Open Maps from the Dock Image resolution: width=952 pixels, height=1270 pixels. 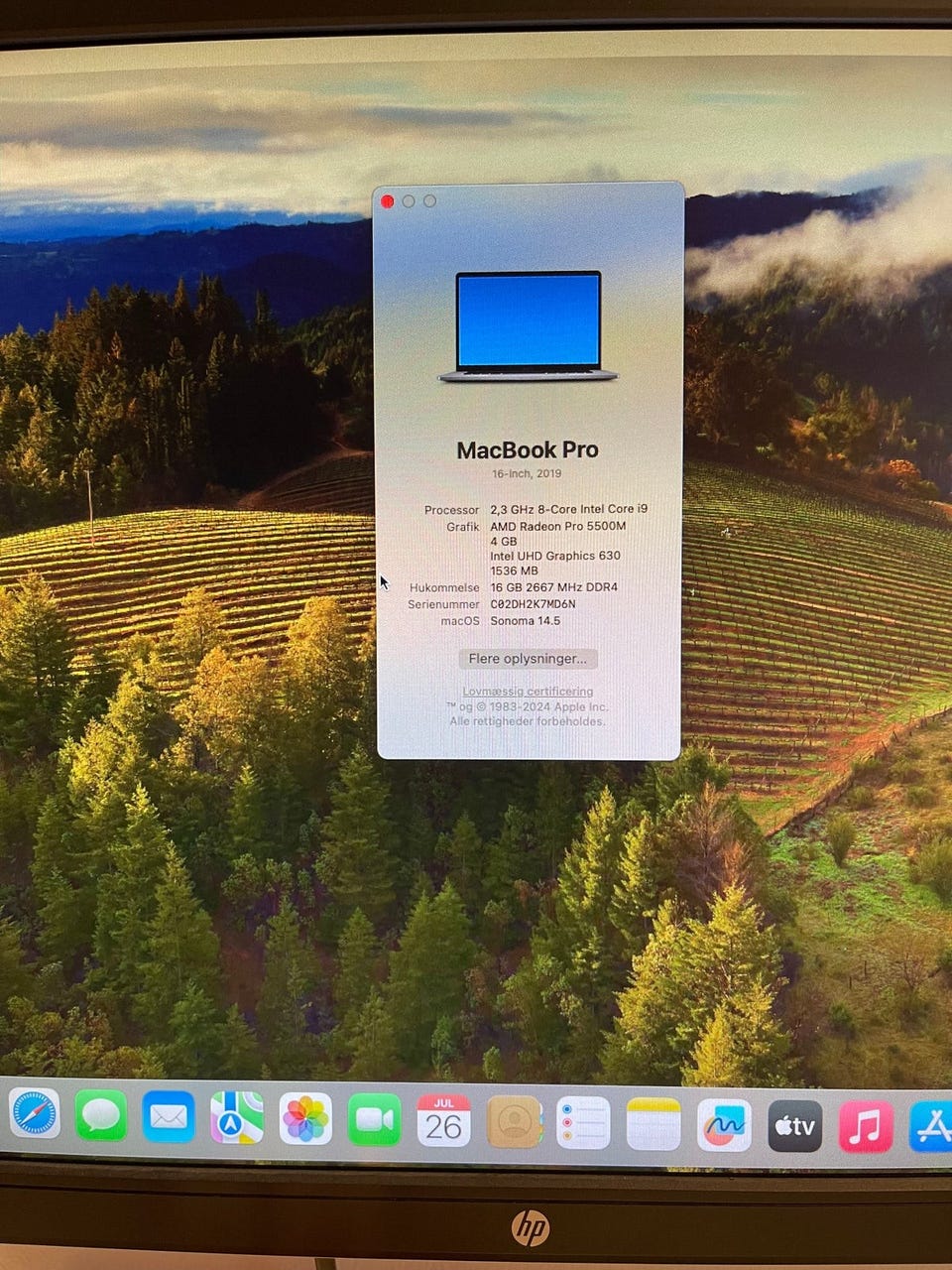(x=237, y=1118)
